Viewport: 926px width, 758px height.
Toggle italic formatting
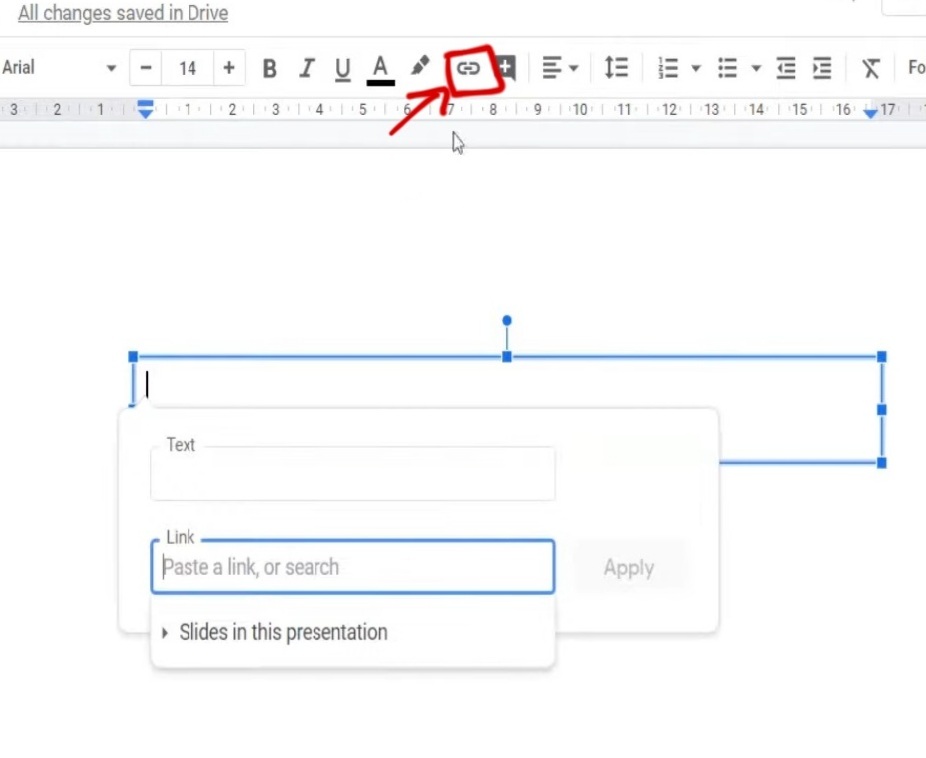[307, 68]
